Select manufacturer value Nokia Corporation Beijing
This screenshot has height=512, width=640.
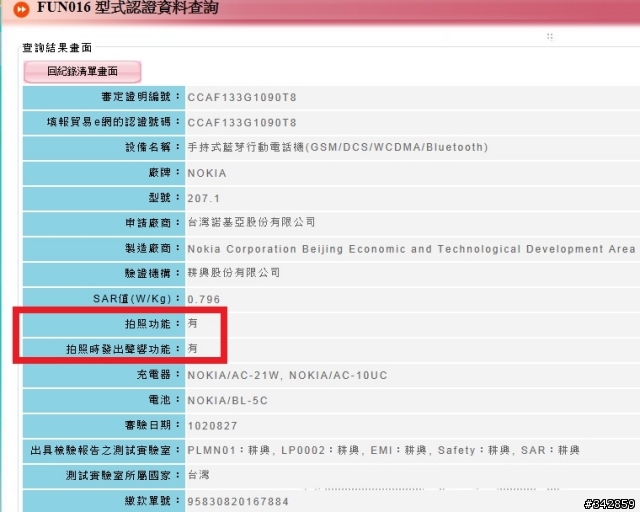pyautogui.click(x=411, y=249)
